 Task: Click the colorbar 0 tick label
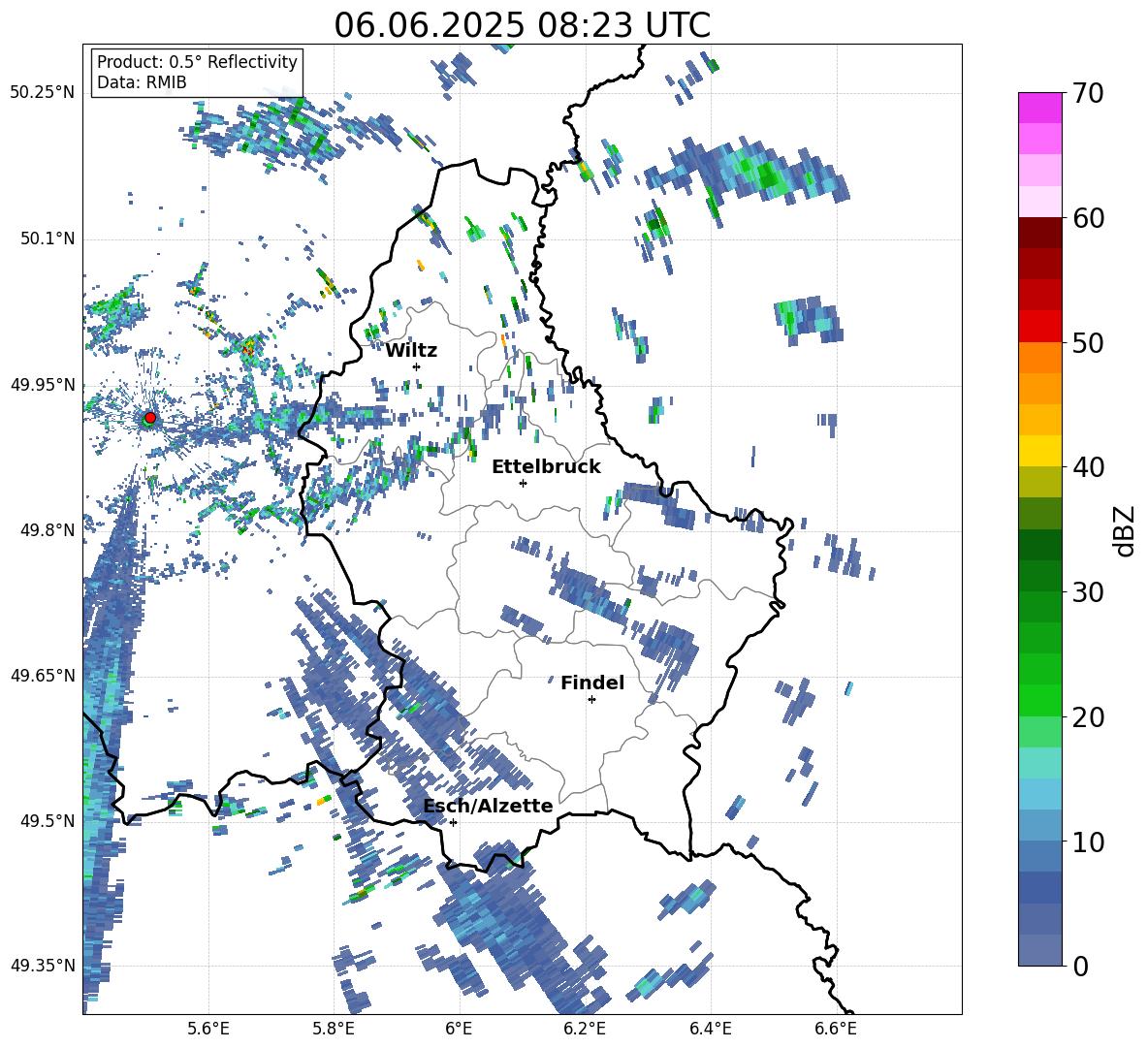point(1080,966)
